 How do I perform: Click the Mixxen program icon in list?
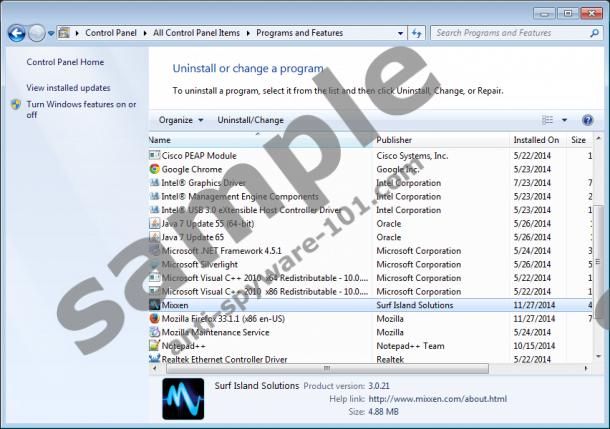154,305
